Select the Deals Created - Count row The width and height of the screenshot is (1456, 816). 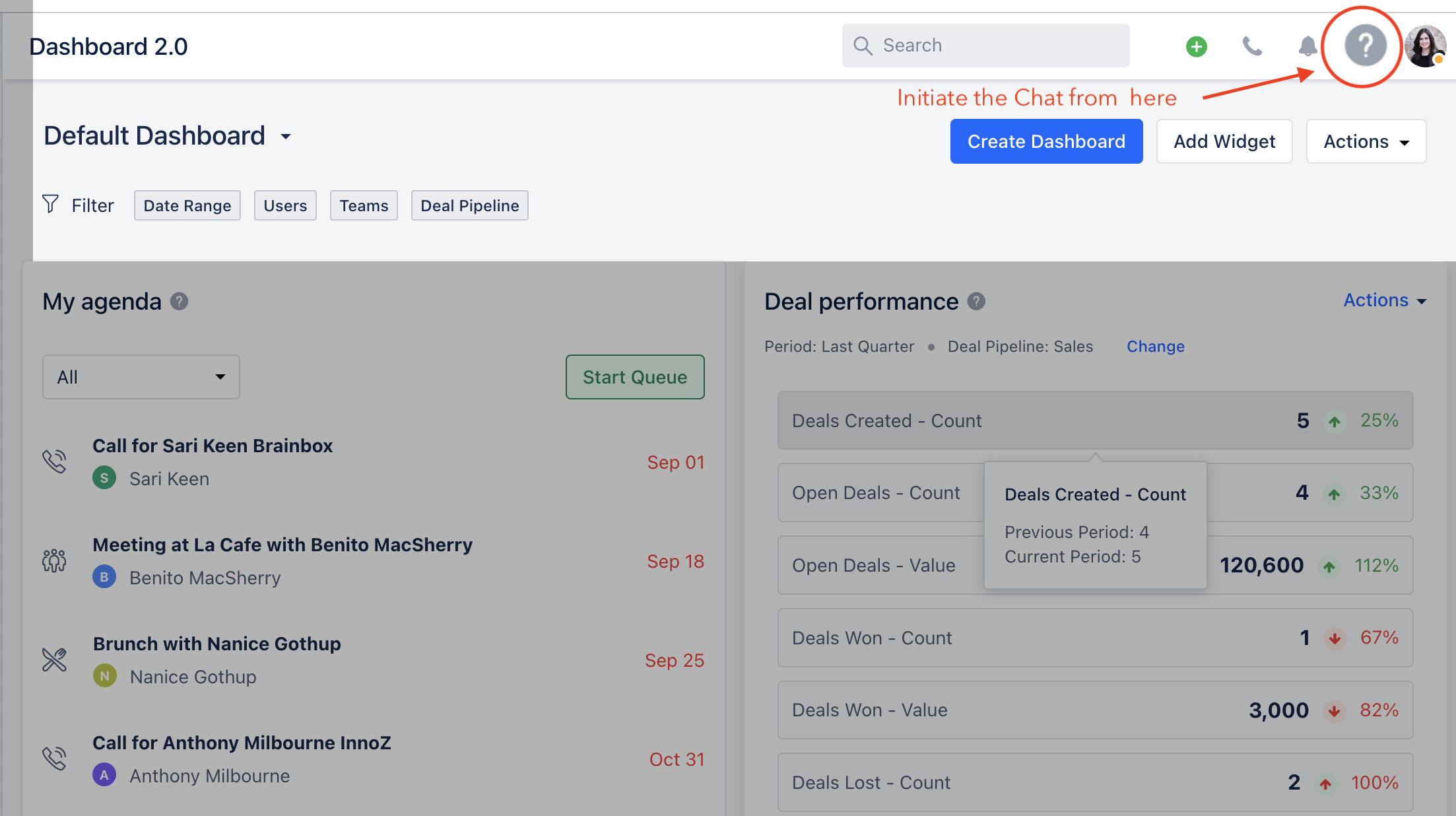click(1095, 421)
